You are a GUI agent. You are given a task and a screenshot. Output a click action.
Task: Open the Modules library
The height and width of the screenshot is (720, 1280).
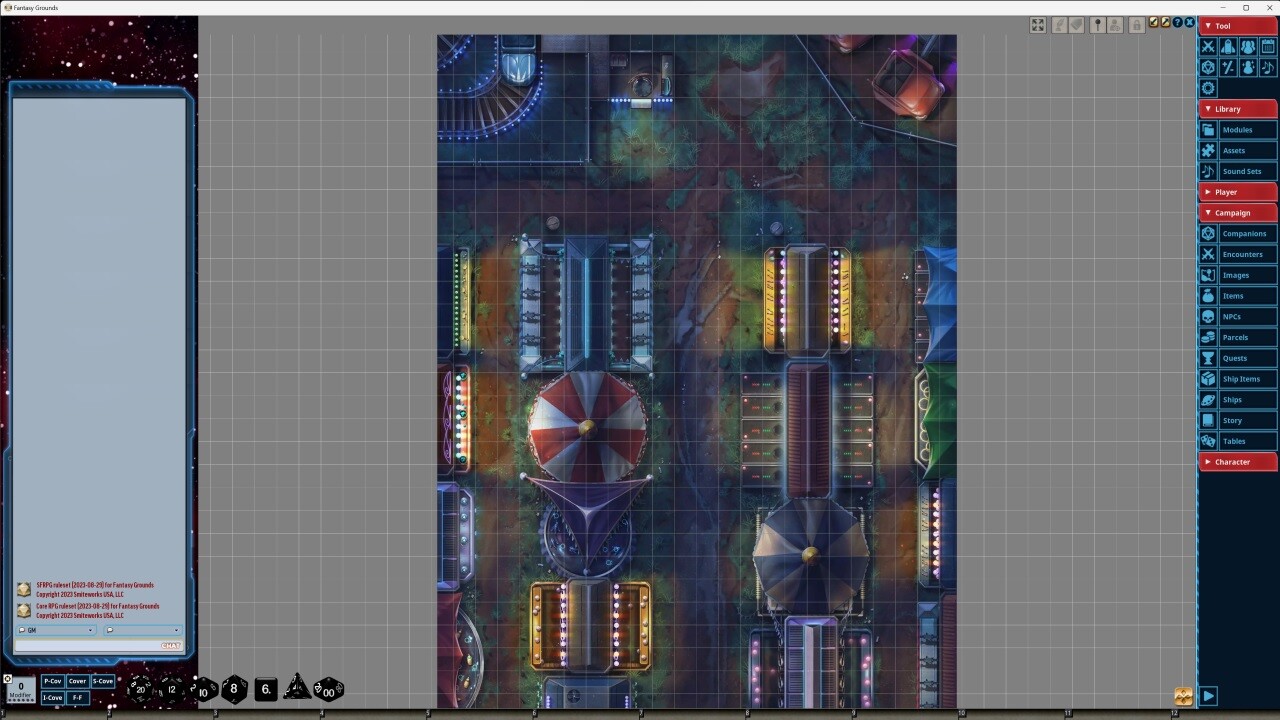tap(1238, 129)
